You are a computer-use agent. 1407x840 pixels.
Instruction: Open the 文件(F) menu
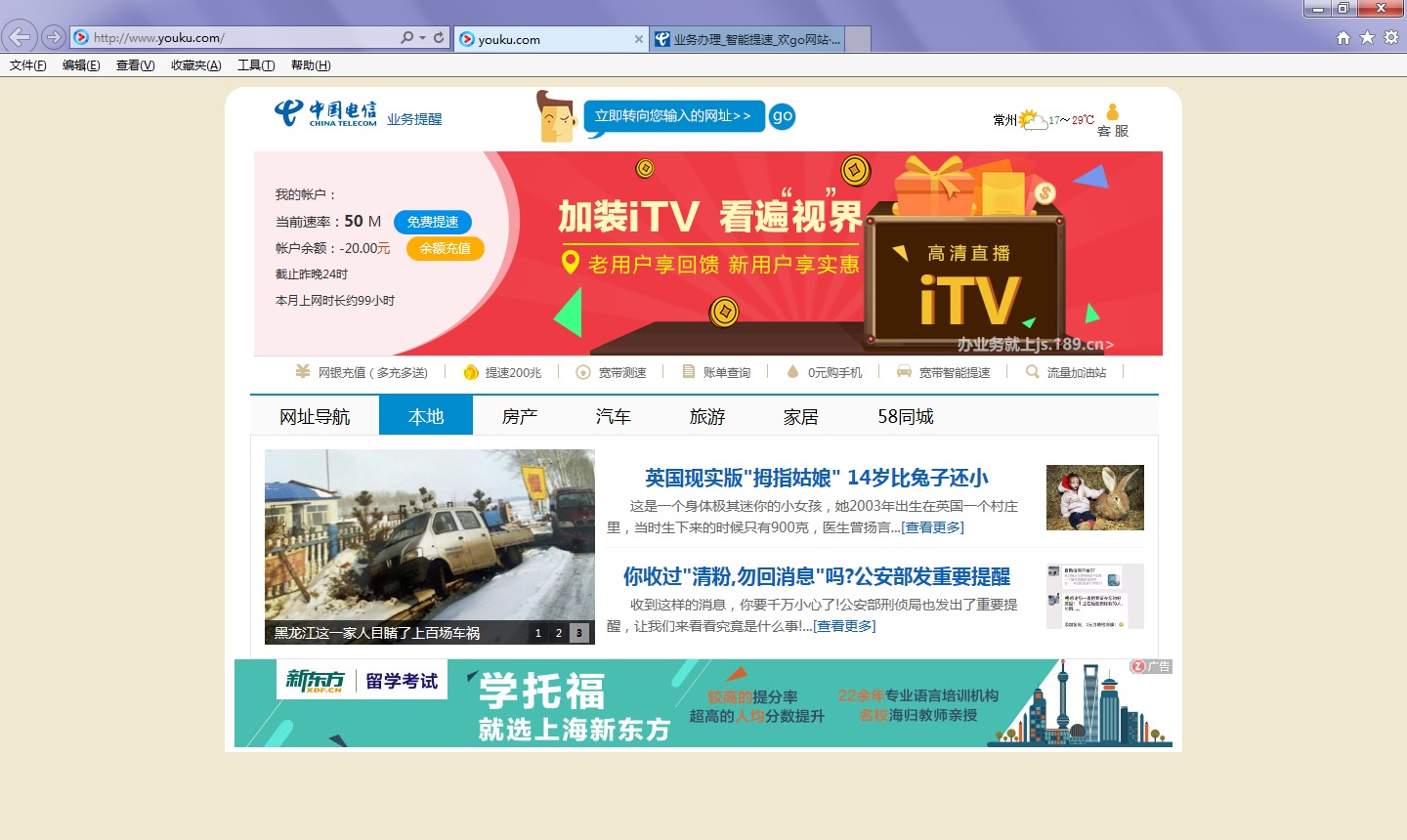[x=28, y=65]
